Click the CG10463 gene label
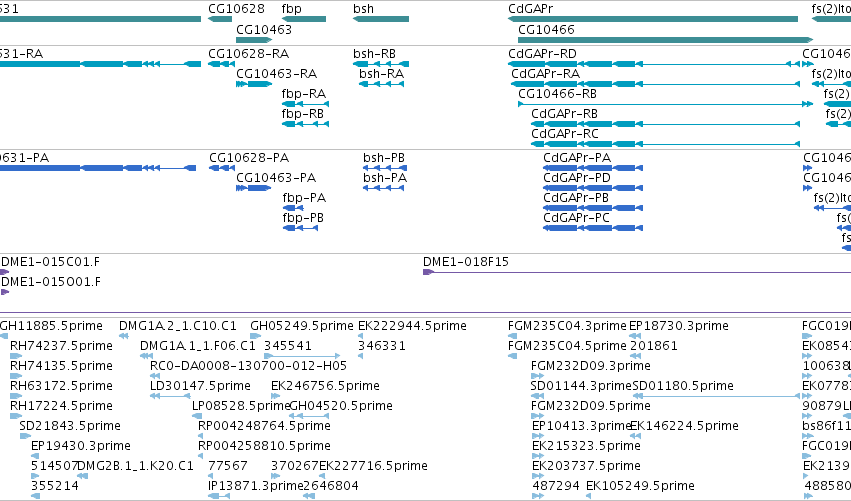Viewport: 851px width, 501px height. tap(264, 29)
